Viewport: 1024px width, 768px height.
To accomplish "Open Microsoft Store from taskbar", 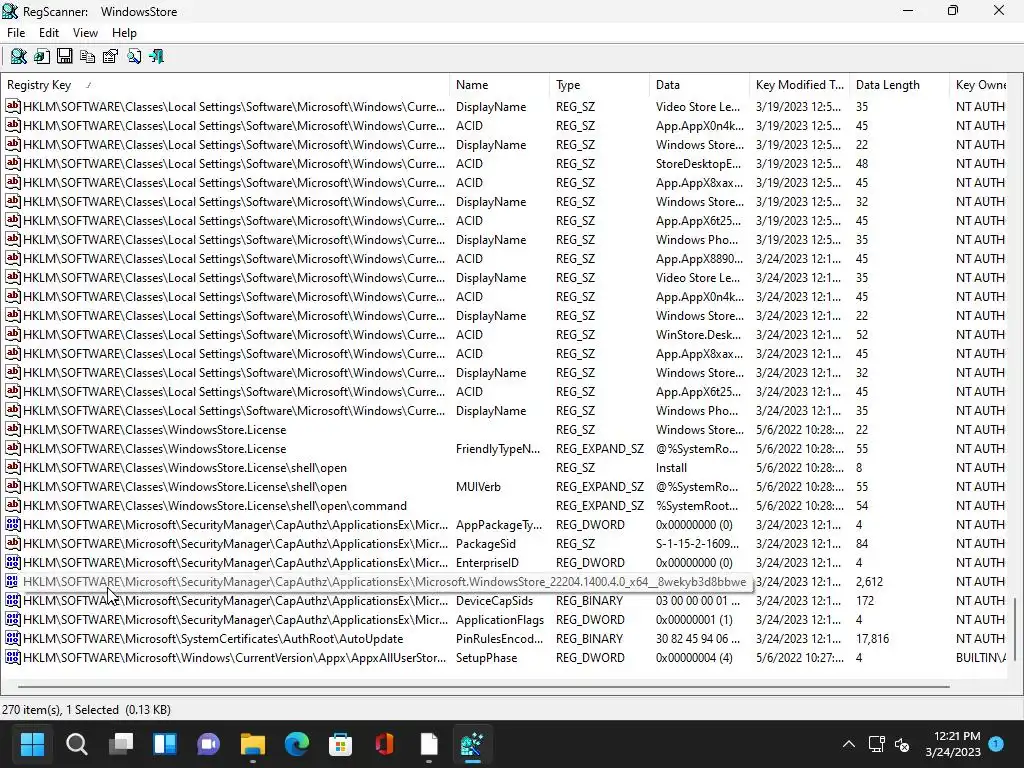I will point(340,744).
